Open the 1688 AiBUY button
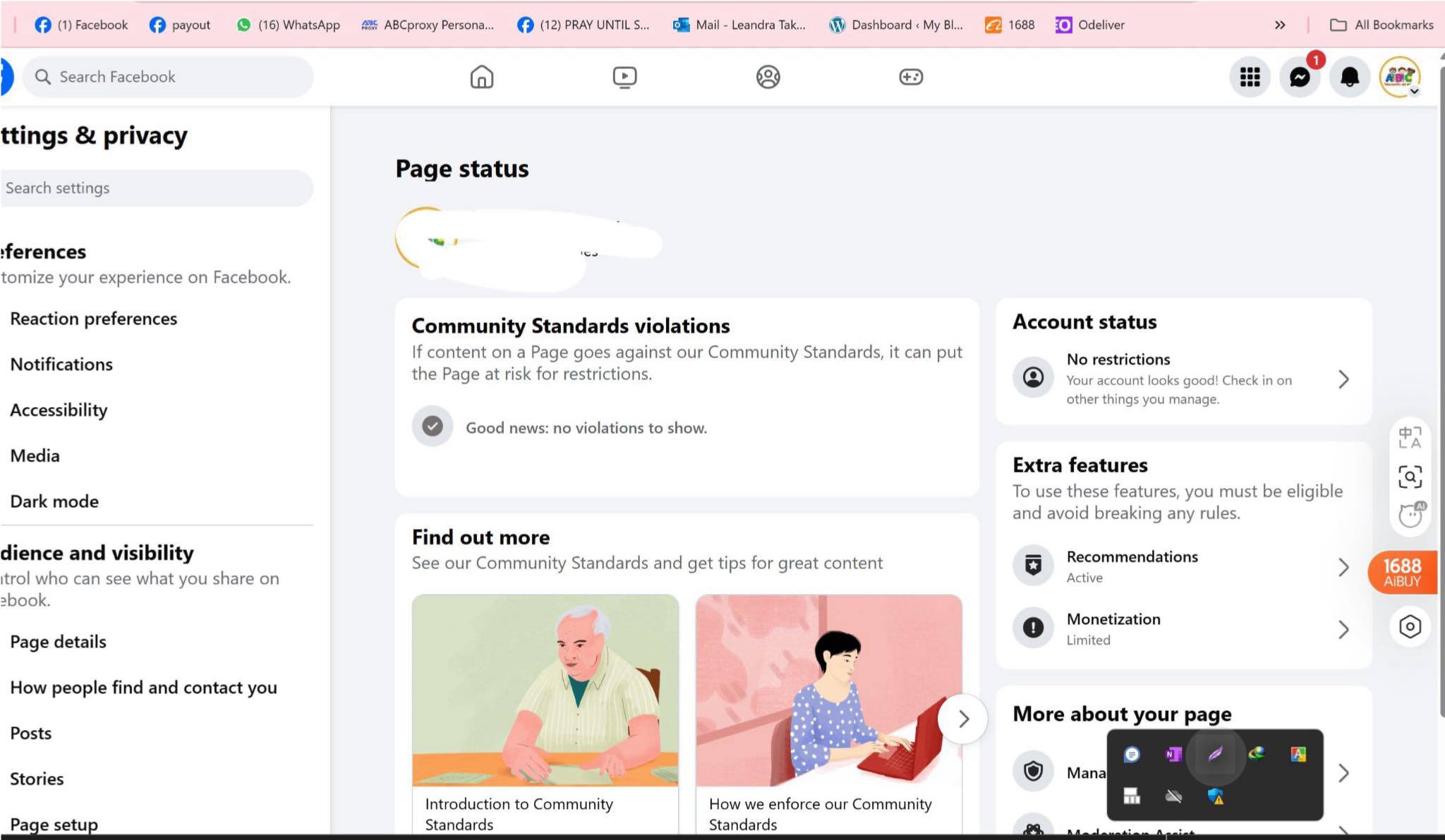The width and height of the screenshot is (1445, 840). (1402, 572)
